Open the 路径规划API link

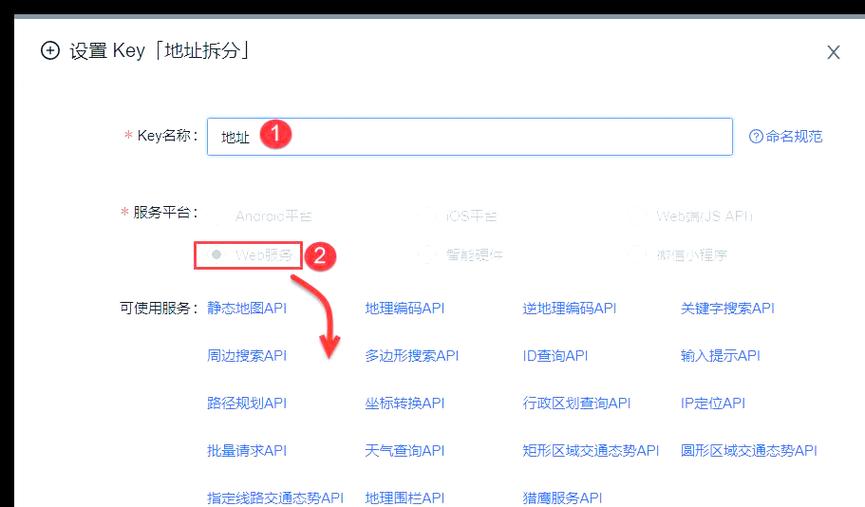(247, 403)
